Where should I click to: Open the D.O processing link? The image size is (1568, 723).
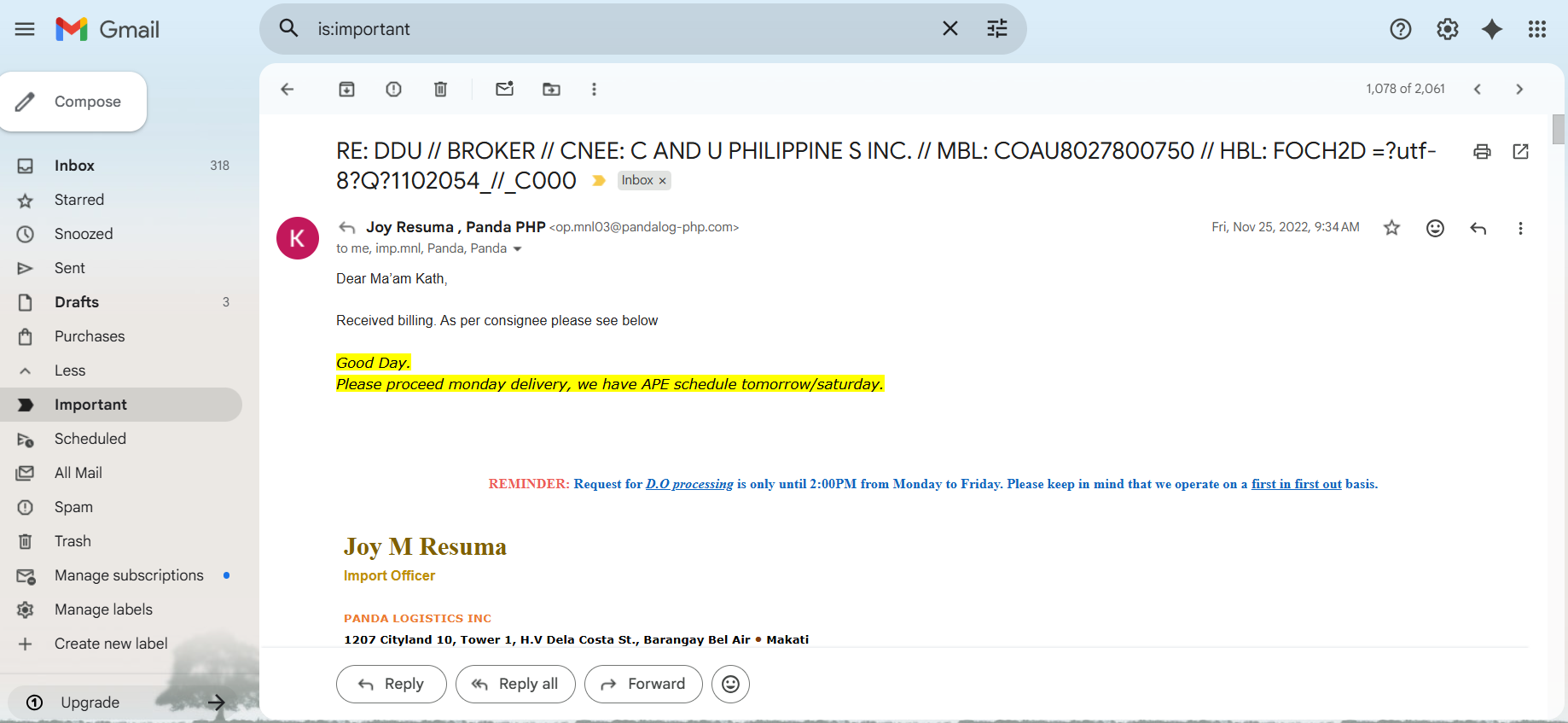coord(688,484)
